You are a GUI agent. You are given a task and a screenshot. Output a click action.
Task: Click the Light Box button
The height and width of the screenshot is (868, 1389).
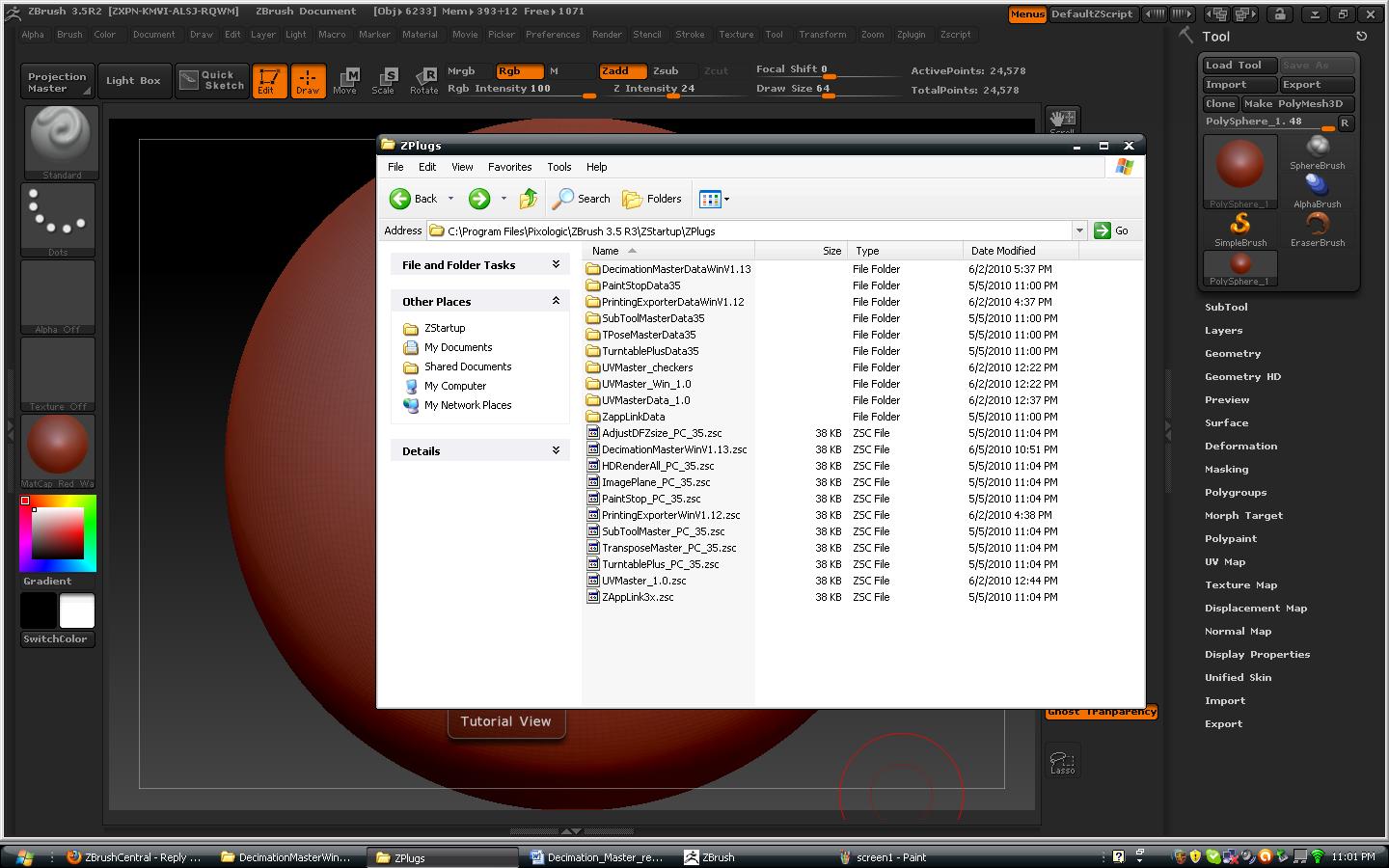(x=133, y=80)
